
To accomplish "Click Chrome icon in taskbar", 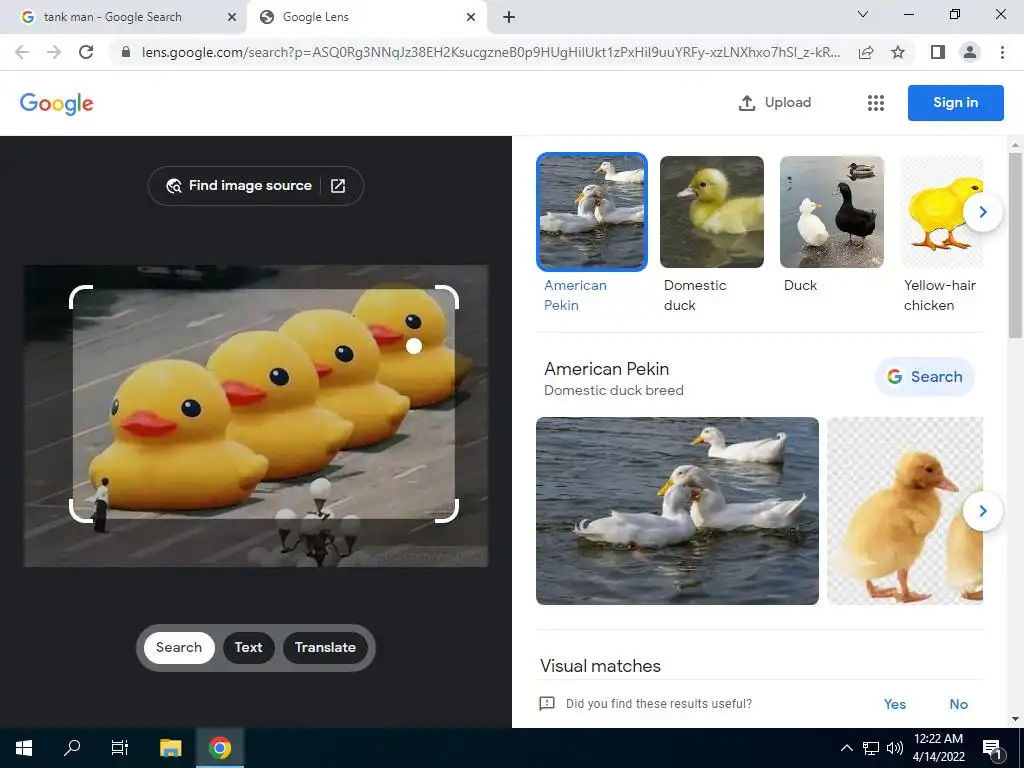I will coord(220,748).
